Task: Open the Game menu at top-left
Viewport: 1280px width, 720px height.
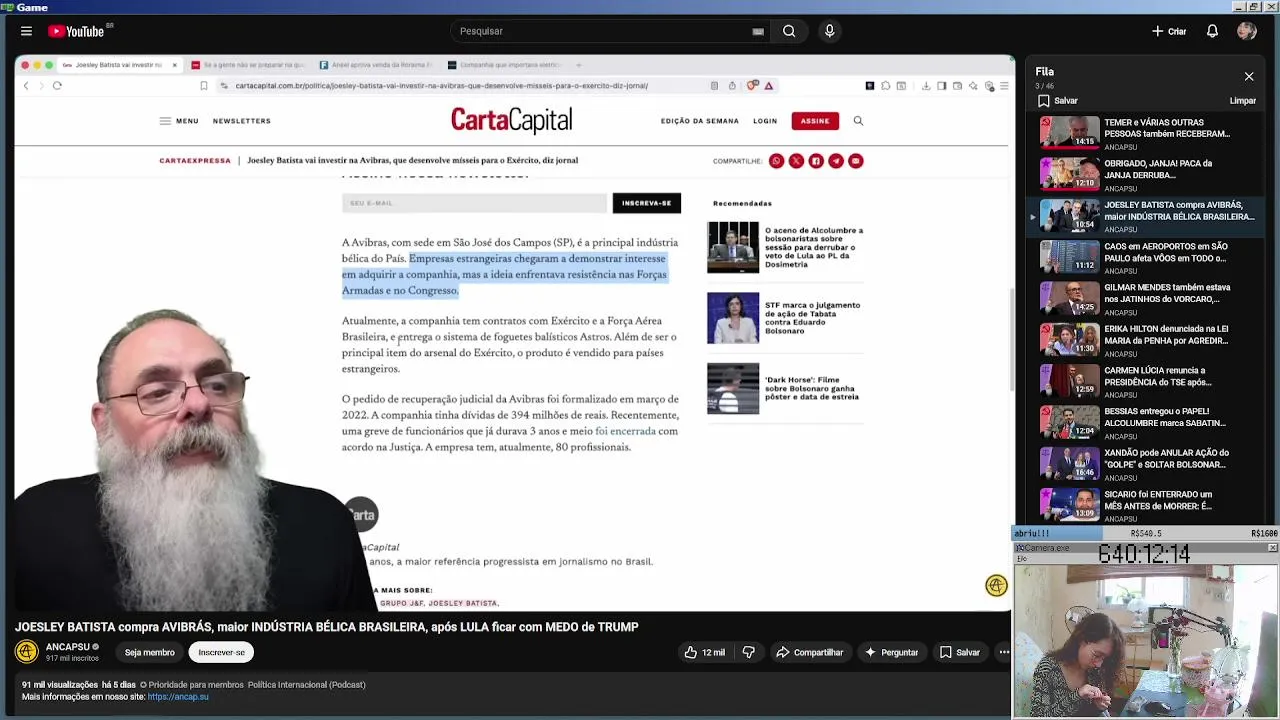Action: point(23,7)
